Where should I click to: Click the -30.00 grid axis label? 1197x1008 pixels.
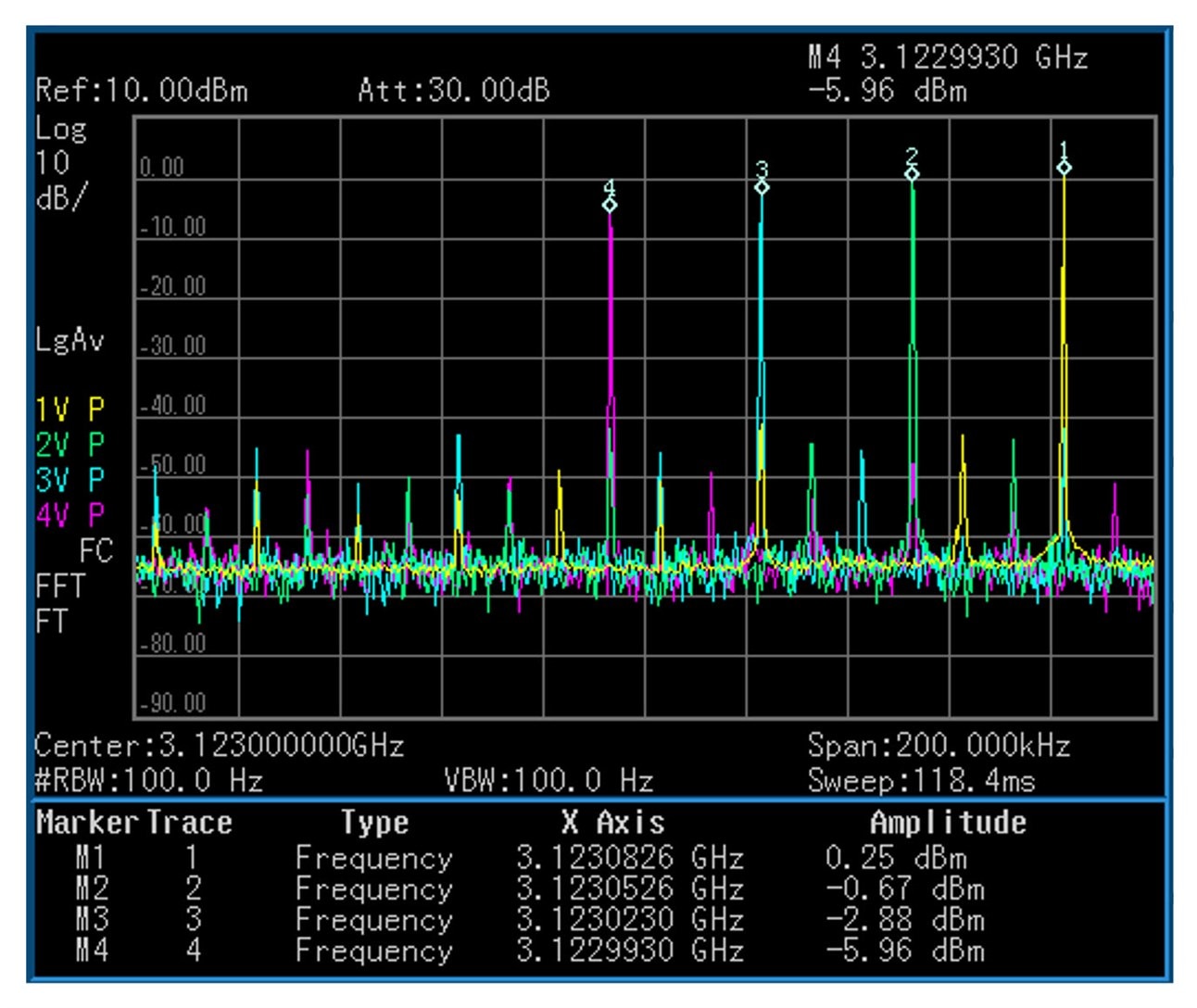coord(173,346)
